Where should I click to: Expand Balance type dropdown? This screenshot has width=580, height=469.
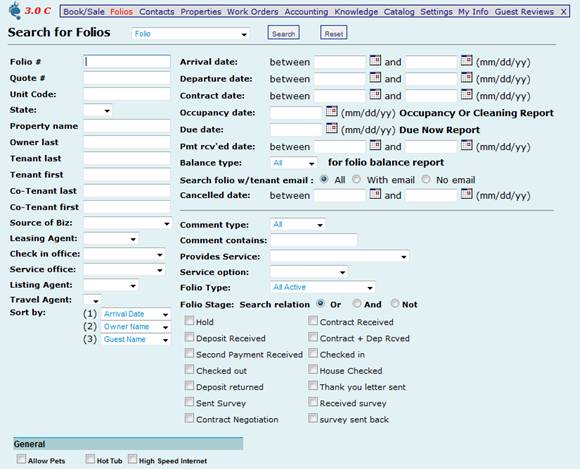pos(294,163)
